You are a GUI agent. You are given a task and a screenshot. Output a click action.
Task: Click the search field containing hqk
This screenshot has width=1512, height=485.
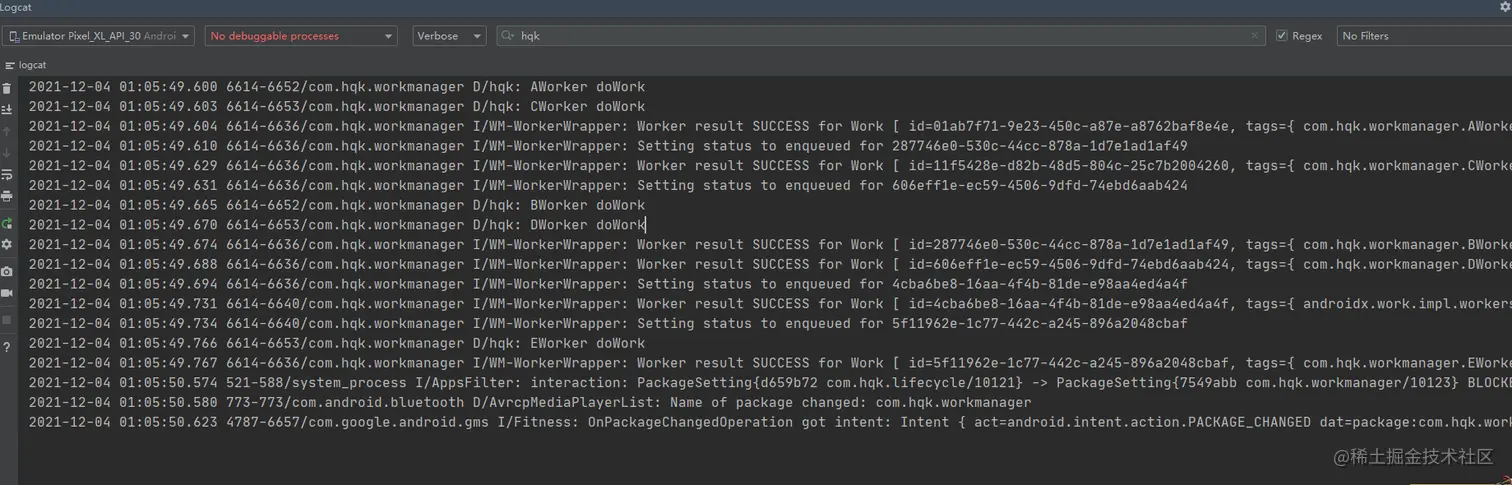[880, 36]
